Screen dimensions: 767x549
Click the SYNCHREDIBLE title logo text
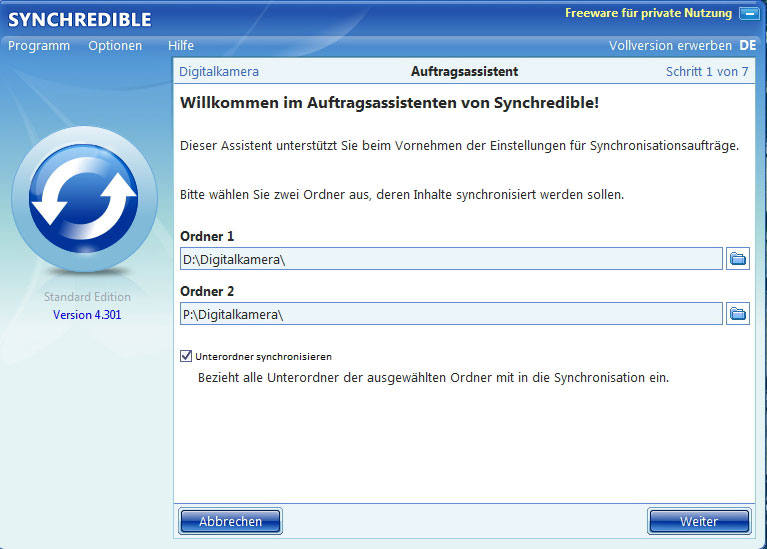coord(80,20)
